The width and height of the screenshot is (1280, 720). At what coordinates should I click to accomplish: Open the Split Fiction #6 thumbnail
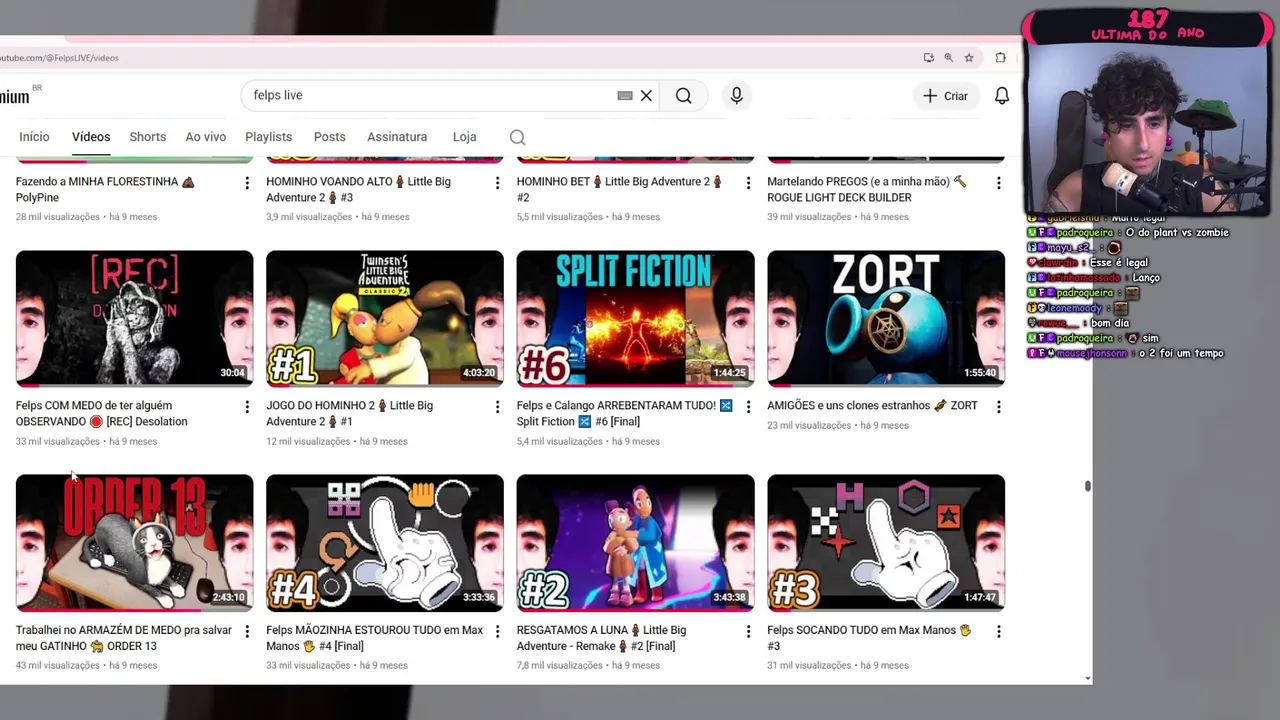point(635,318)
